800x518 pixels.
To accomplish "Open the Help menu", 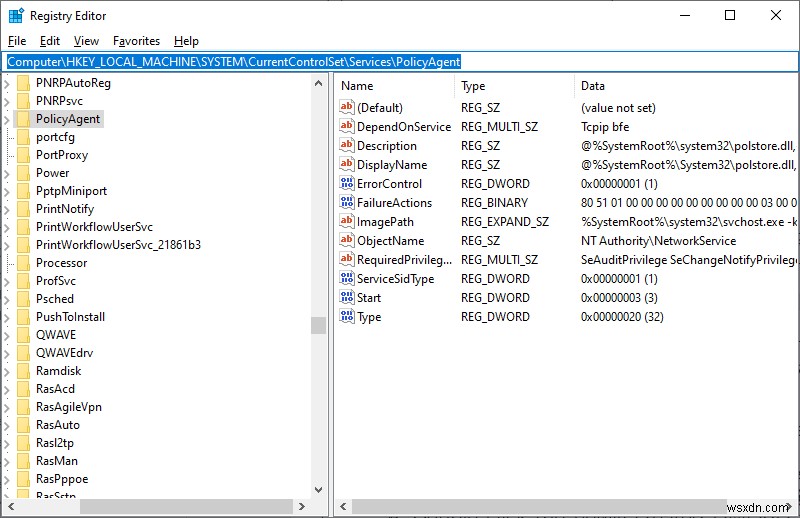I will [x=186, y=41].
